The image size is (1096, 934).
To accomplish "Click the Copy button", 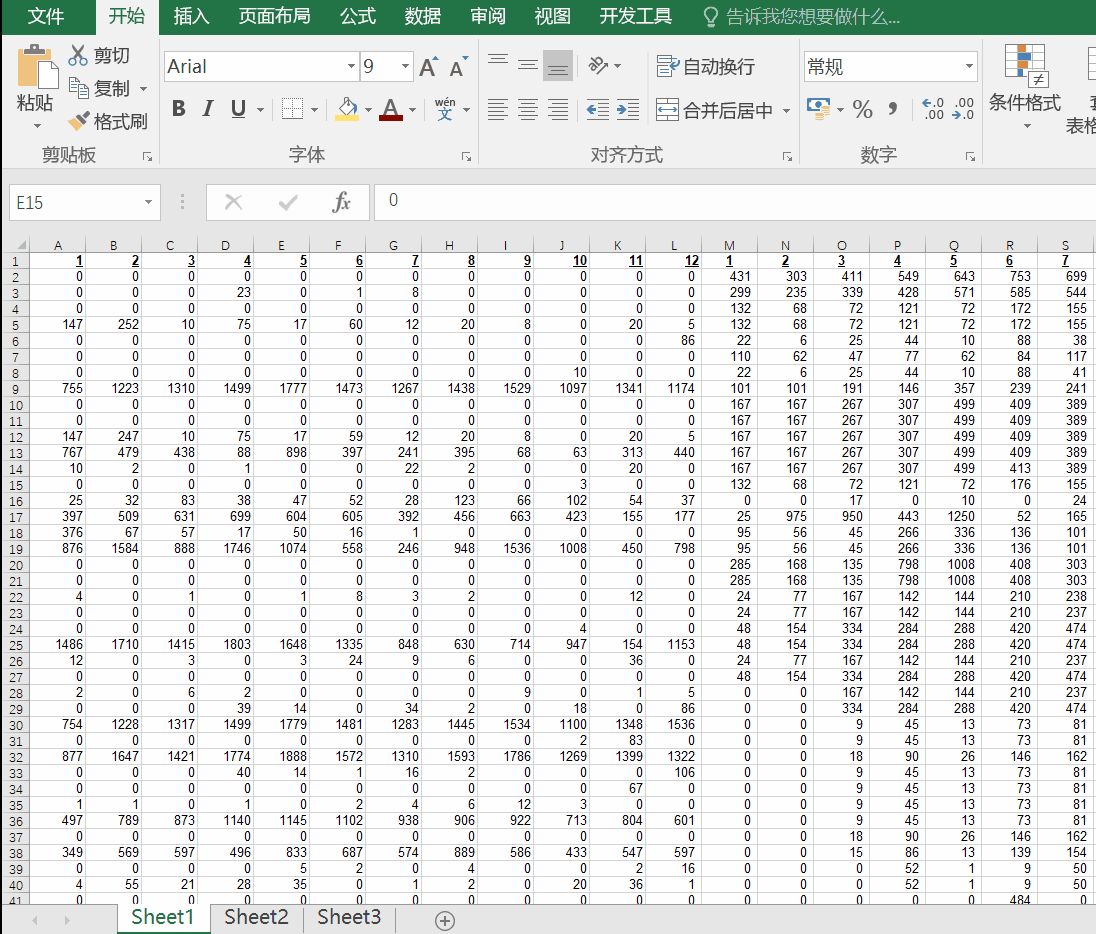I will pyautogui.click(x=101, y=88).
